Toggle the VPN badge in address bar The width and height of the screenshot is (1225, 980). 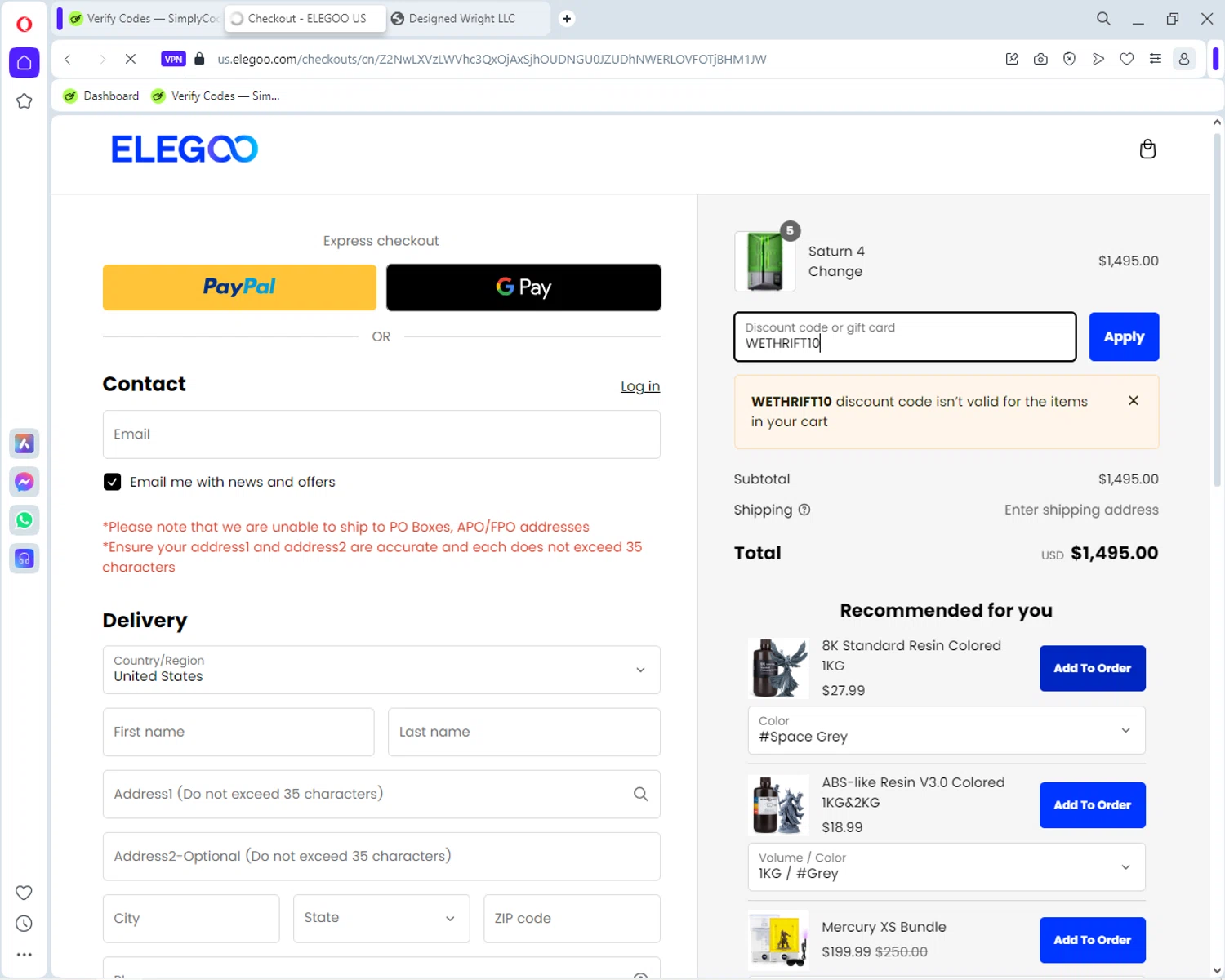point(173,59)
